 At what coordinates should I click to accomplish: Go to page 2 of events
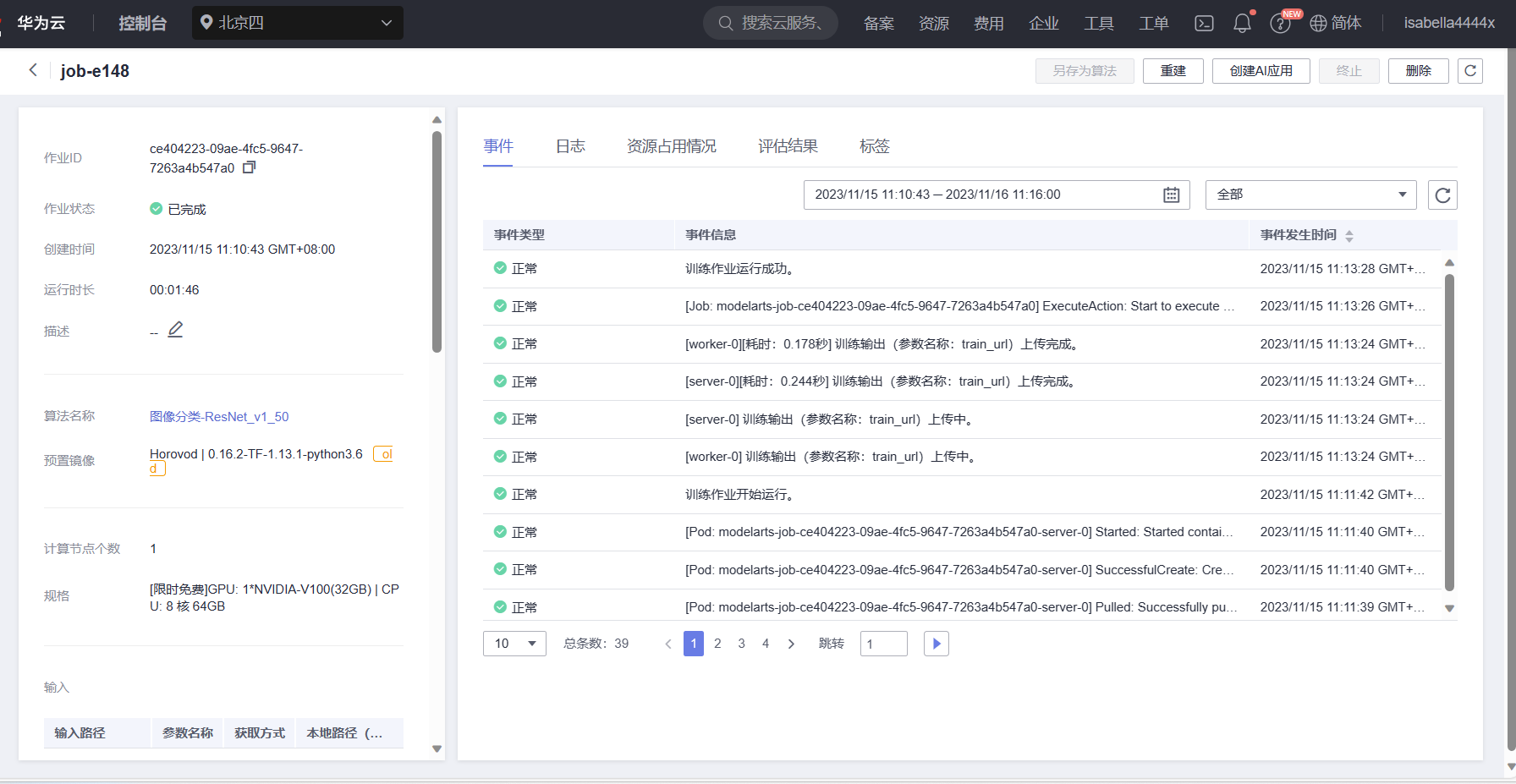tap(717, 644)
